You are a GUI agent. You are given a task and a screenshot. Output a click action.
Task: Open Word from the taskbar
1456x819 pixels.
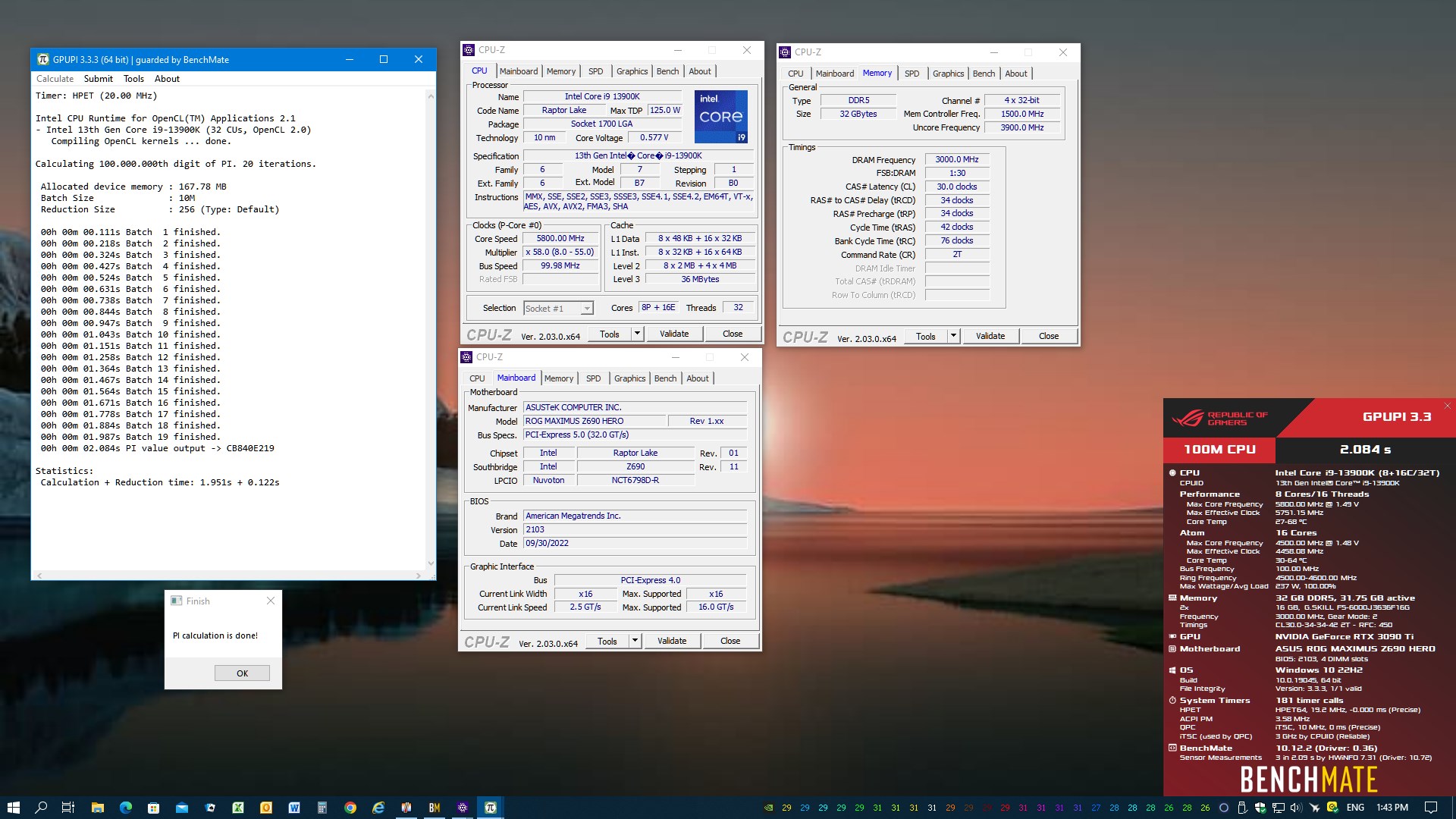(293, 808)
